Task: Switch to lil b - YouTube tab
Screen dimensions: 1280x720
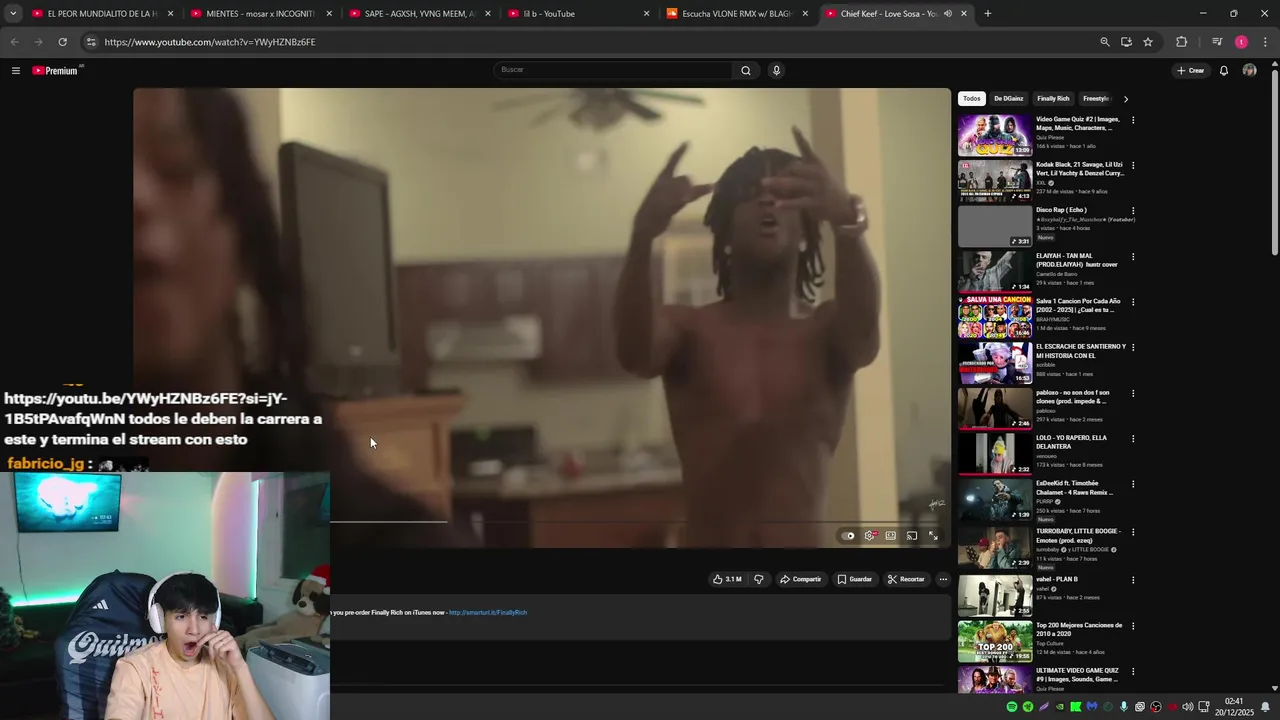Action: tap(577, 14)
